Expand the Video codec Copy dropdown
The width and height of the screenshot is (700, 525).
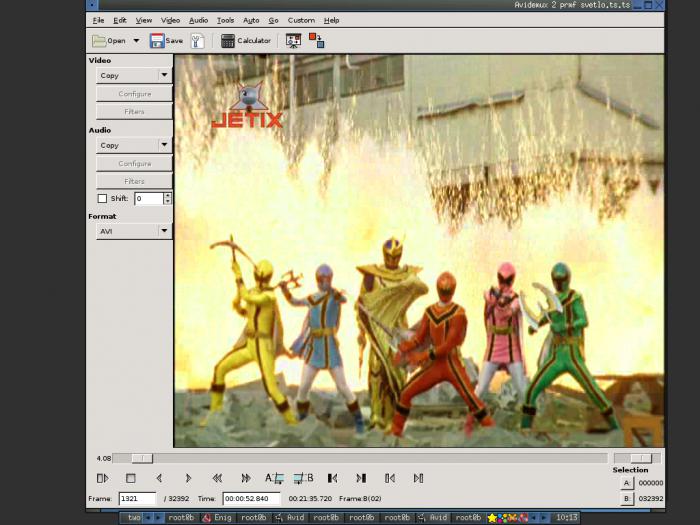coord(134,75)
